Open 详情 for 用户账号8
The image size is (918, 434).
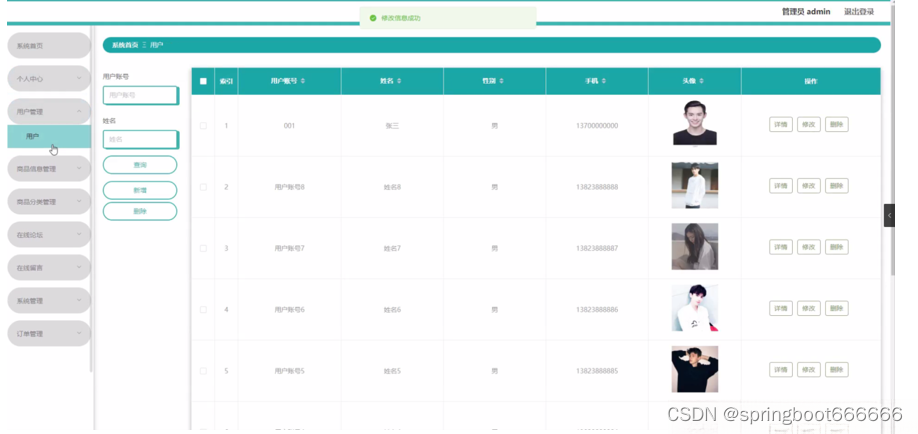(780, 186)
